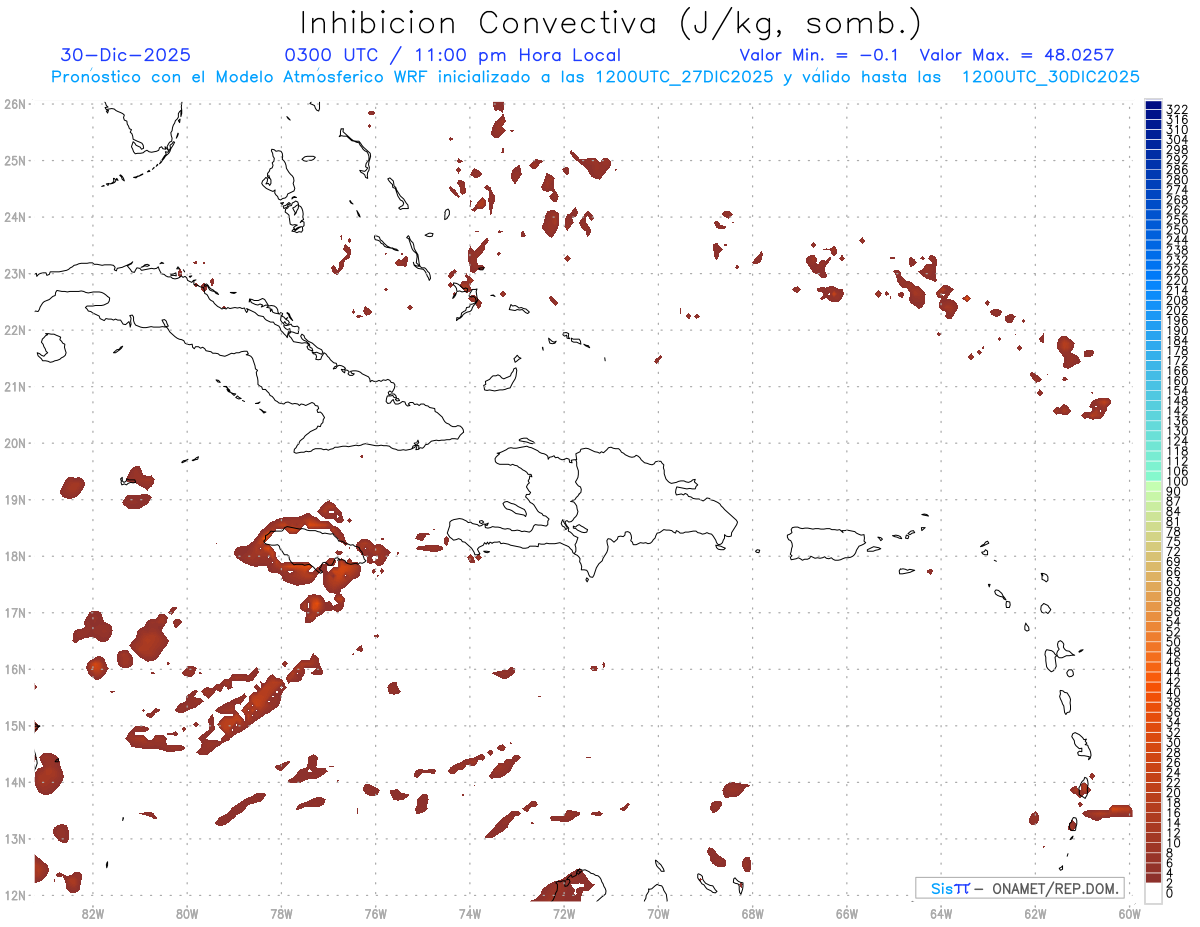Click the "Pronostico con el Modelo Atmosferico WRF" line

(x=596, y=77)
